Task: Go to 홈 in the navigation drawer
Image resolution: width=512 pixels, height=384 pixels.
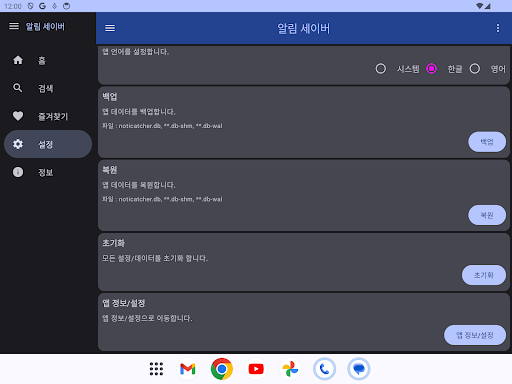Action: [48, 60]
